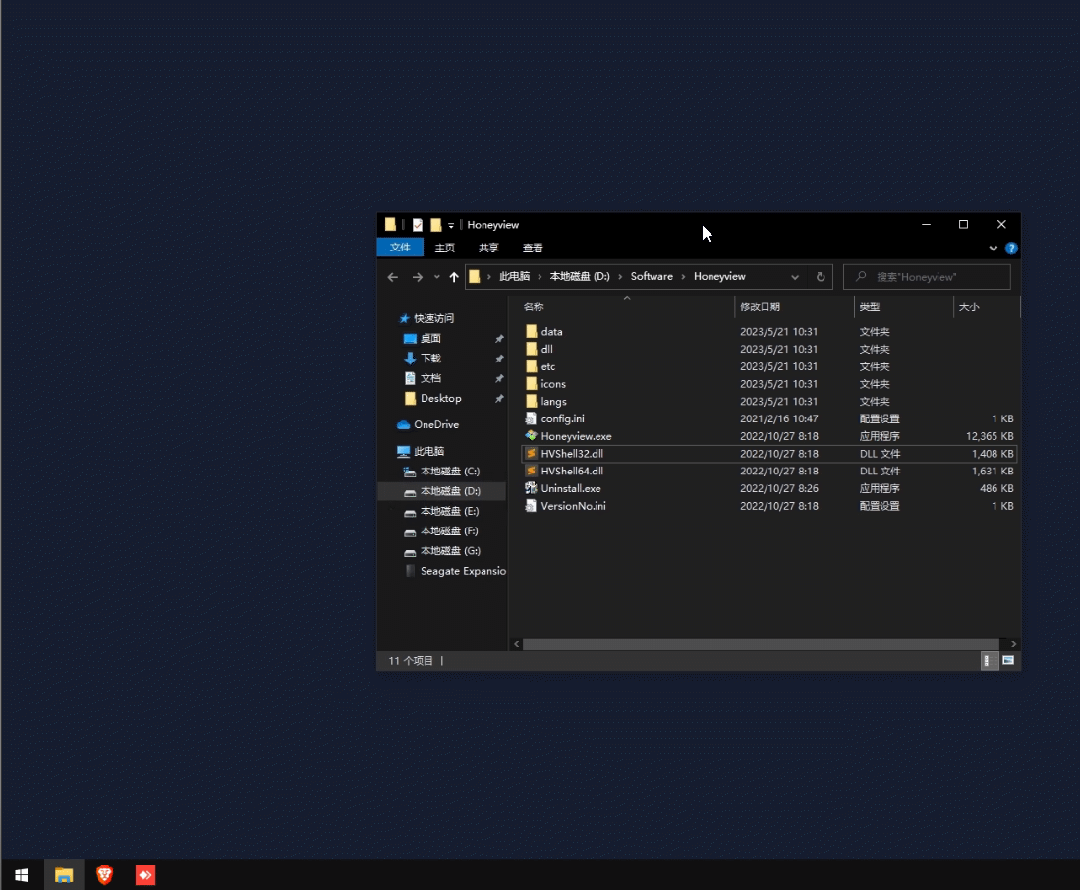1080x890 pixels.
Task: Open 本地磁盘 (C:) drive
Action: tap(450, 471)
